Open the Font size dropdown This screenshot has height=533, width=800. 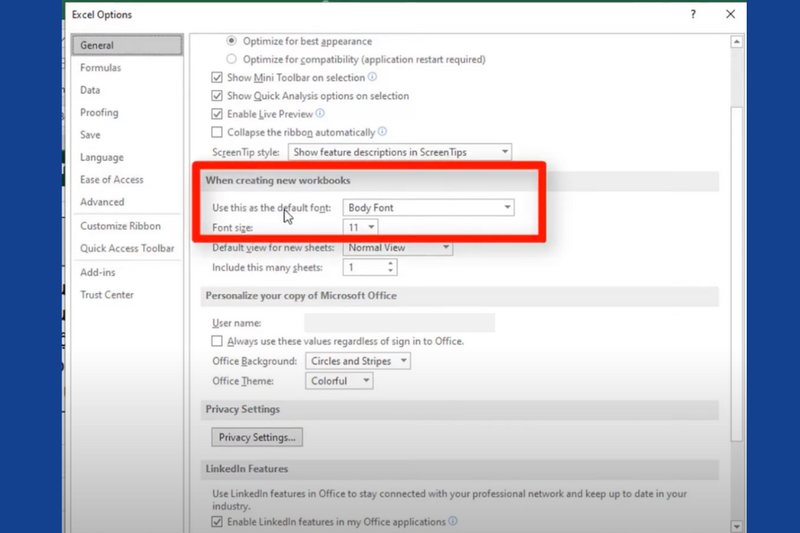[360, 227]
